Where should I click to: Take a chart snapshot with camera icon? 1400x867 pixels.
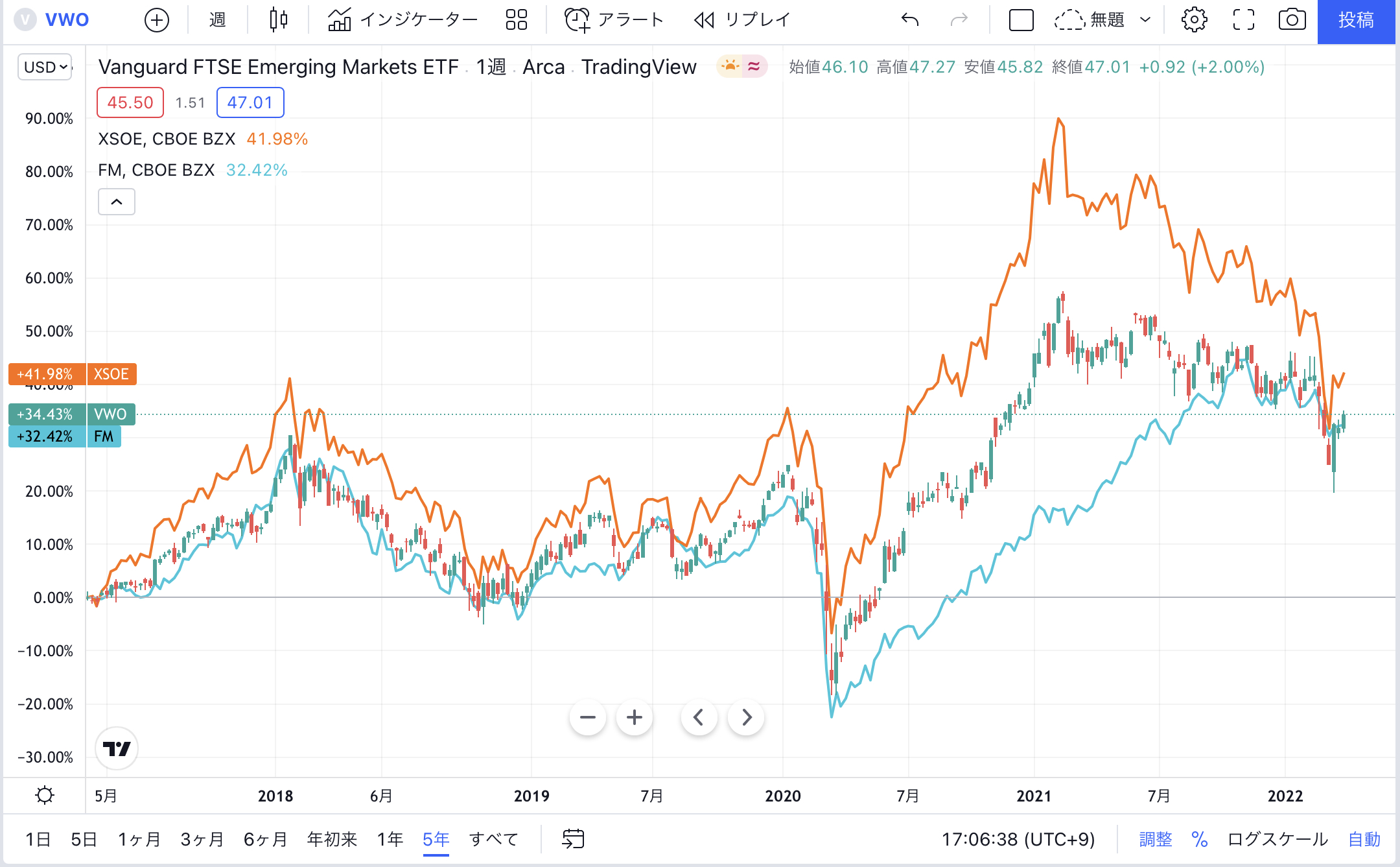(1292, 20)
